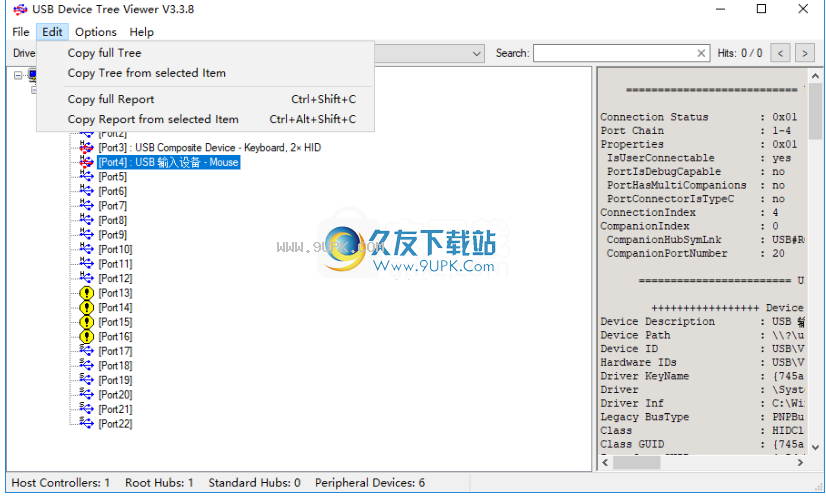The width and height of the screenshot is (826, 499).
Task: Click the USB port icon next to Port7
Action: coord(86,205)
